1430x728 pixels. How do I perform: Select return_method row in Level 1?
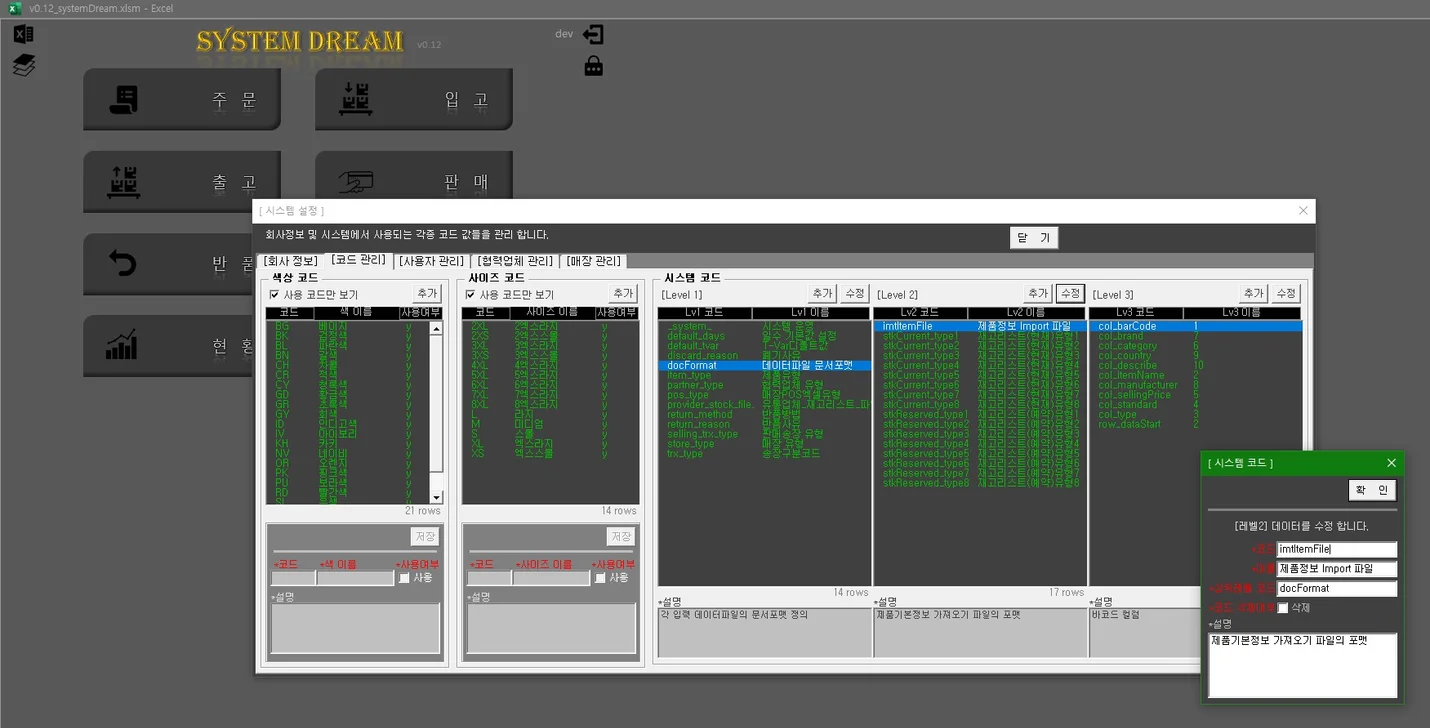[765, 414]
